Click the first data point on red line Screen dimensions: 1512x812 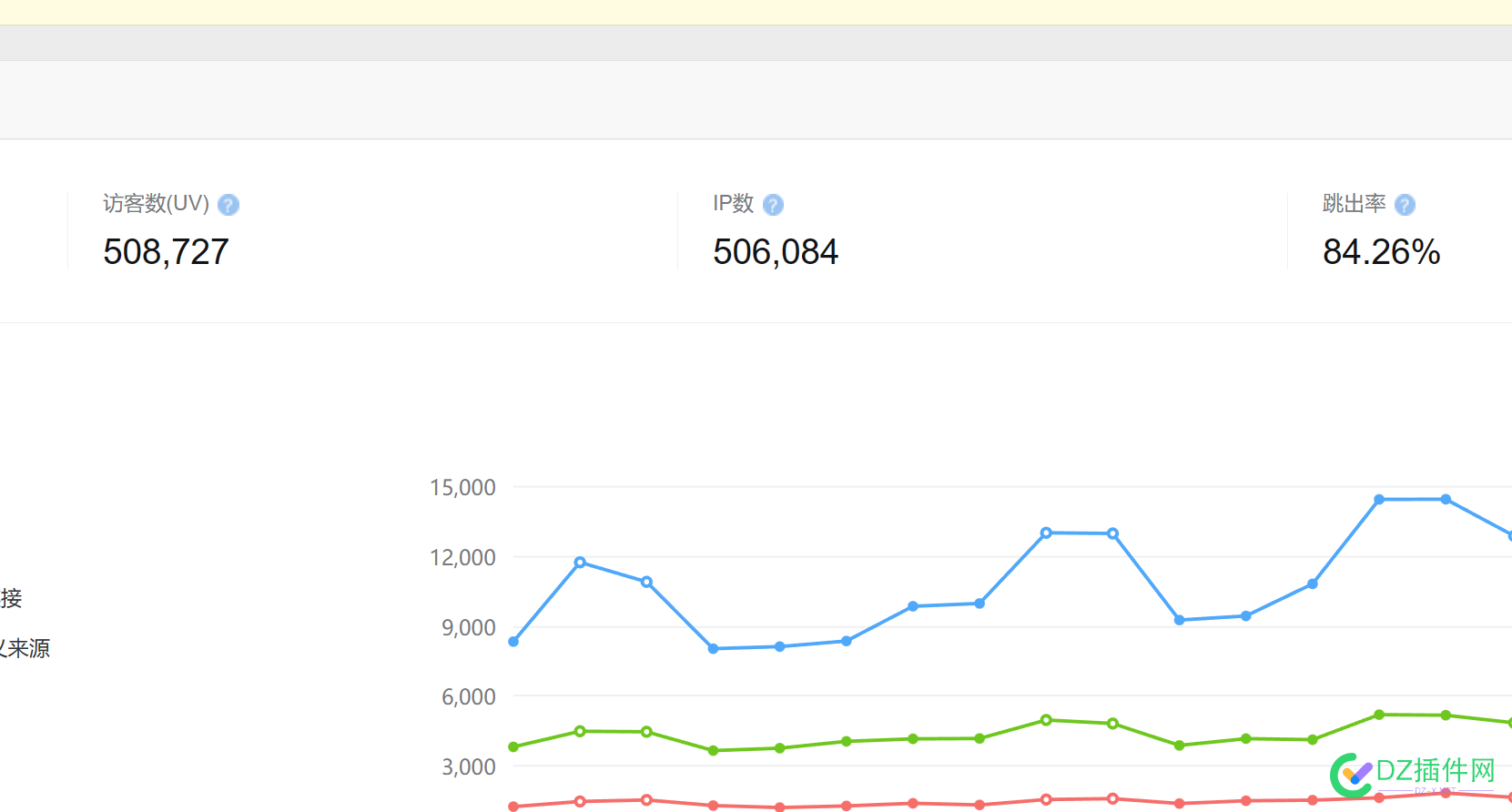(x=513, y=807)
